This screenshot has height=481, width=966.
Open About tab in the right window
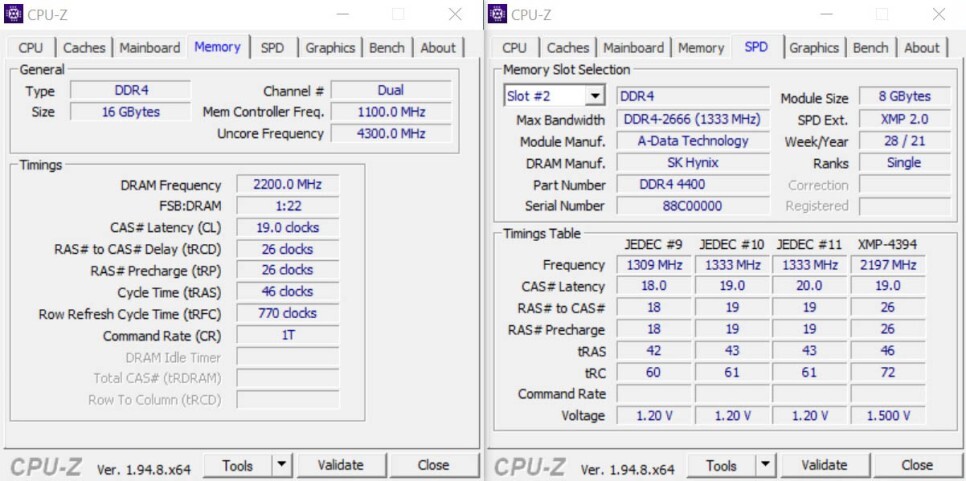pos(922,47)
